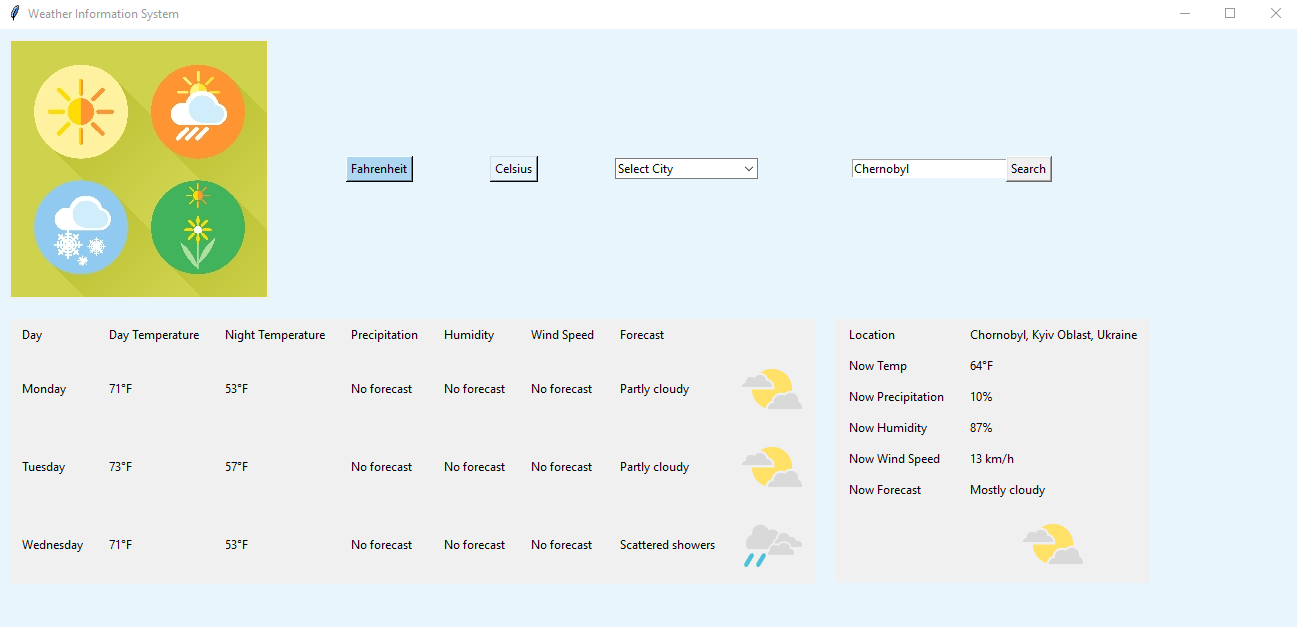This screenshot has width=1297, height=627.
Task: Switch temperature units to Celsius
Action: click(514, 169)
